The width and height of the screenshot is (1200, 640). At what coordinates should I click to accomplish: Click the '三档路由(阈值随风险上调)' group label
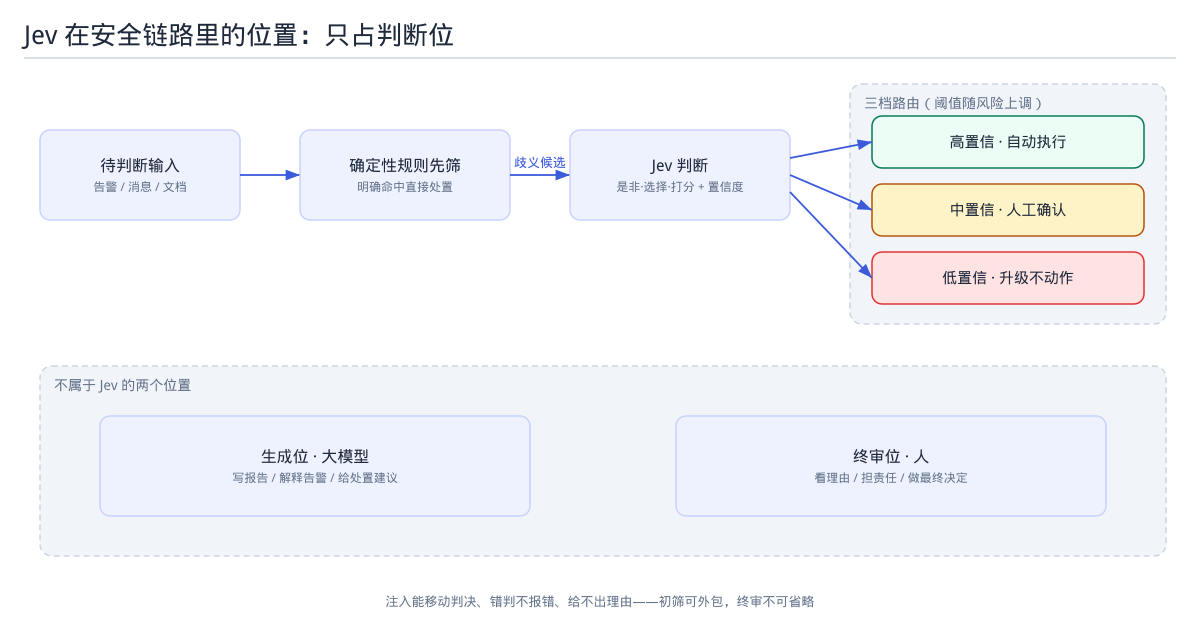[954, 103]
